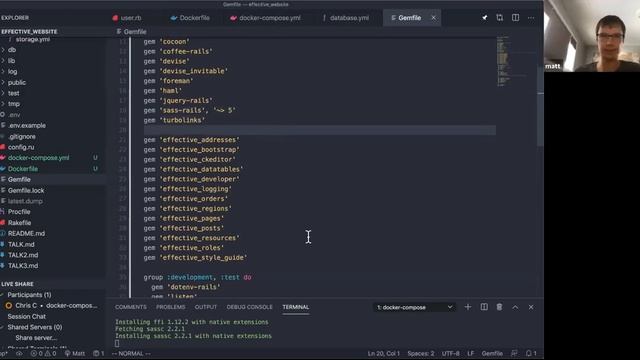Select the TERMINAL panel tab

point(296,307)
